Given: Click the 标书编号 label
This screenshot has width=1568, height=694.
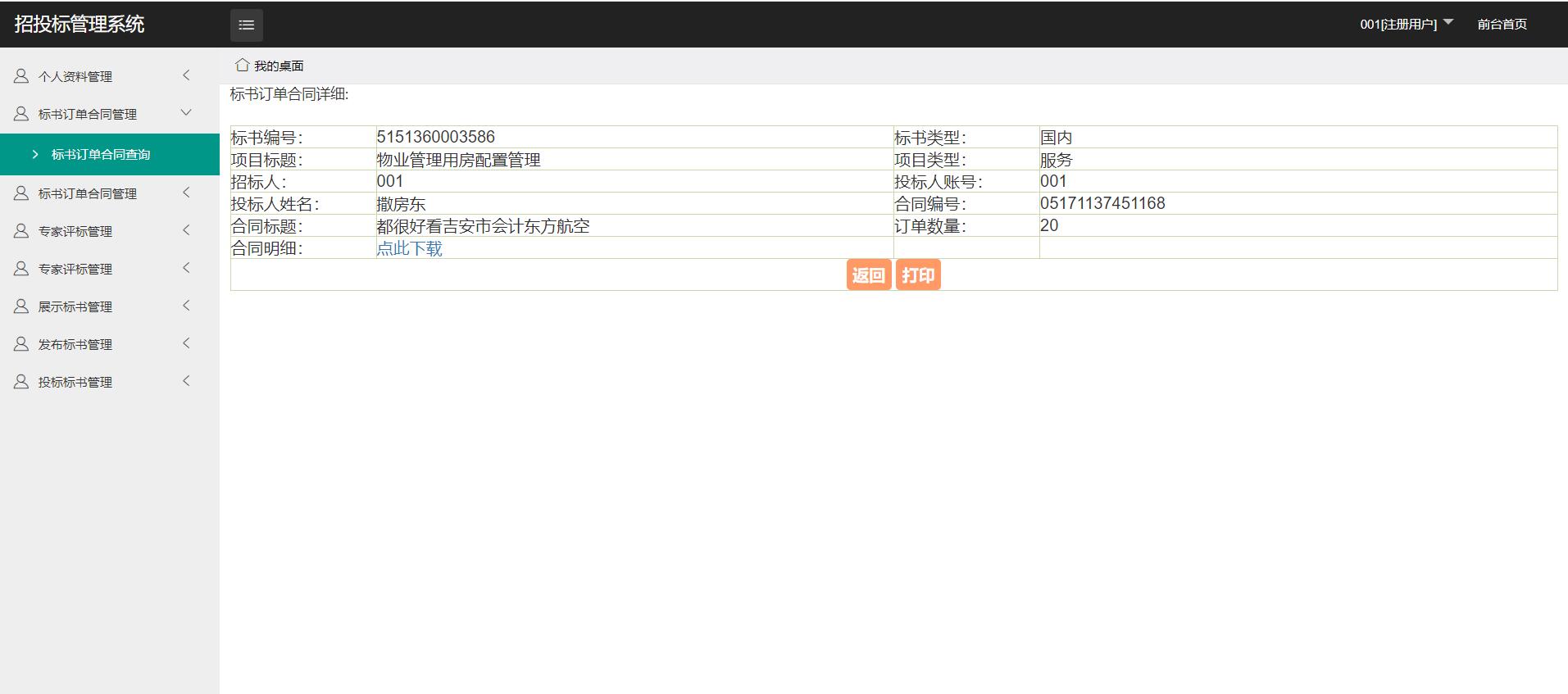Looking at the screenshot, I should 266,138.
